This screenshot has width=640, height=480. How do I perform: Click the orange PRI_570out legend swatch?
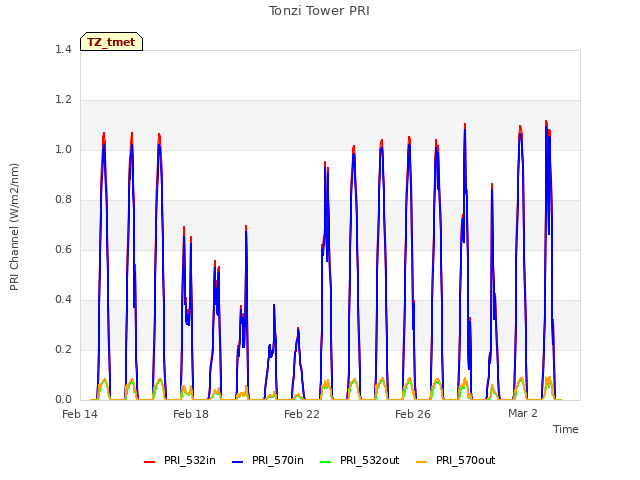click(x=422, y=462)
